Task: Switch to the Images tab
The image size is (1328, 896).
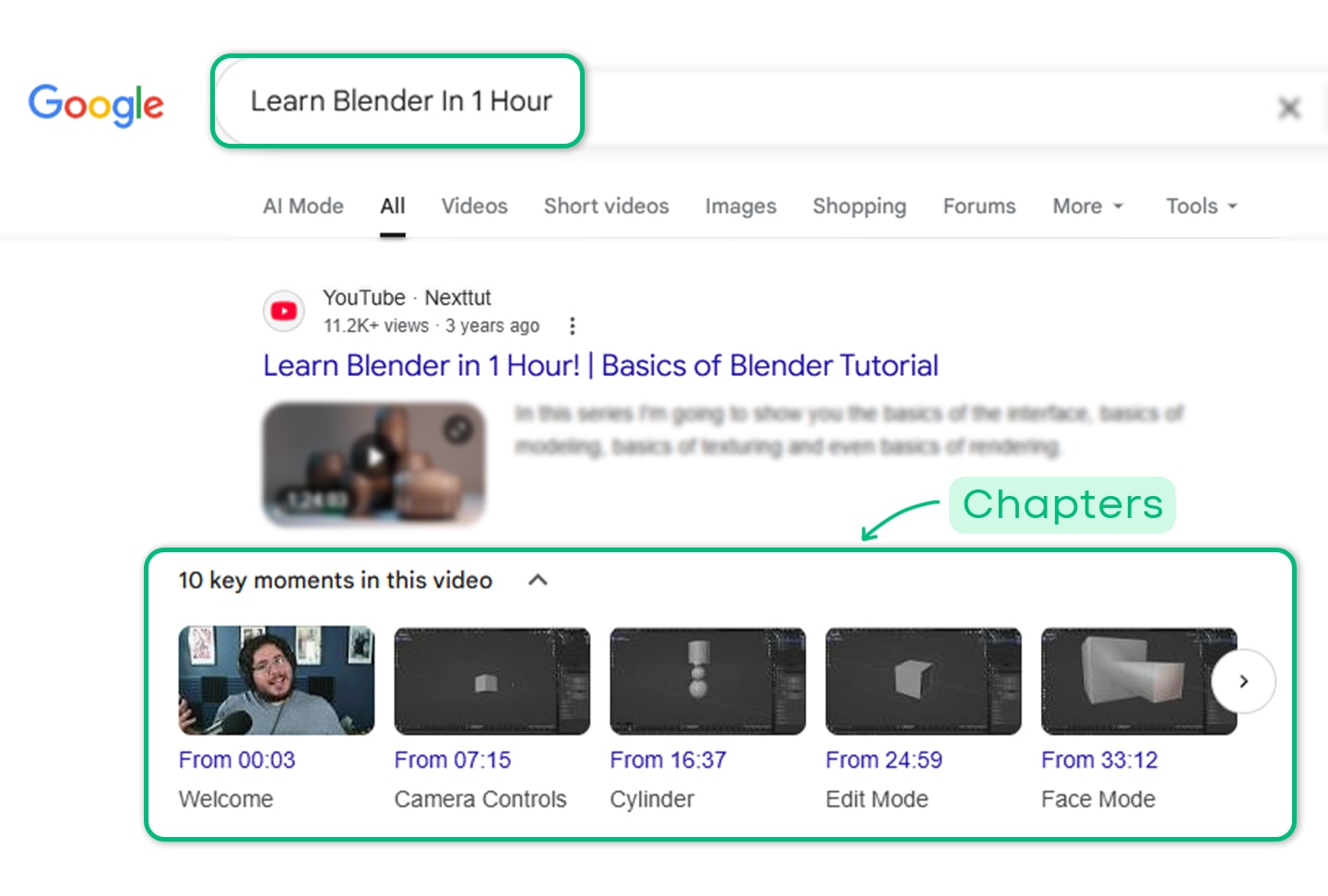Action: [741, 206]
